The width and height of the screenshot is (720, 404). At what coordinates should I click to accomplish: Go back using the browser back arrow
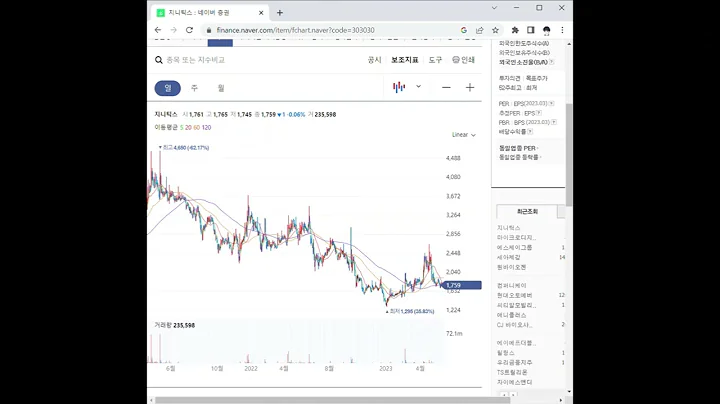pos(158,30)
